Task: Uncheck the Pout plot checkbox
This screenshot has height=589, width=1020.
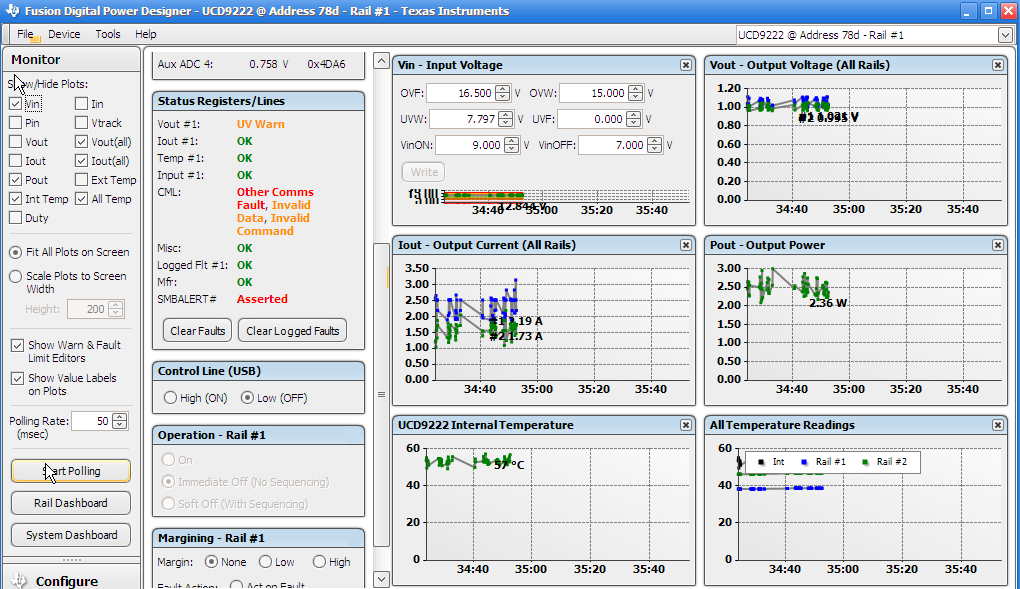Action: click(16, 180)
